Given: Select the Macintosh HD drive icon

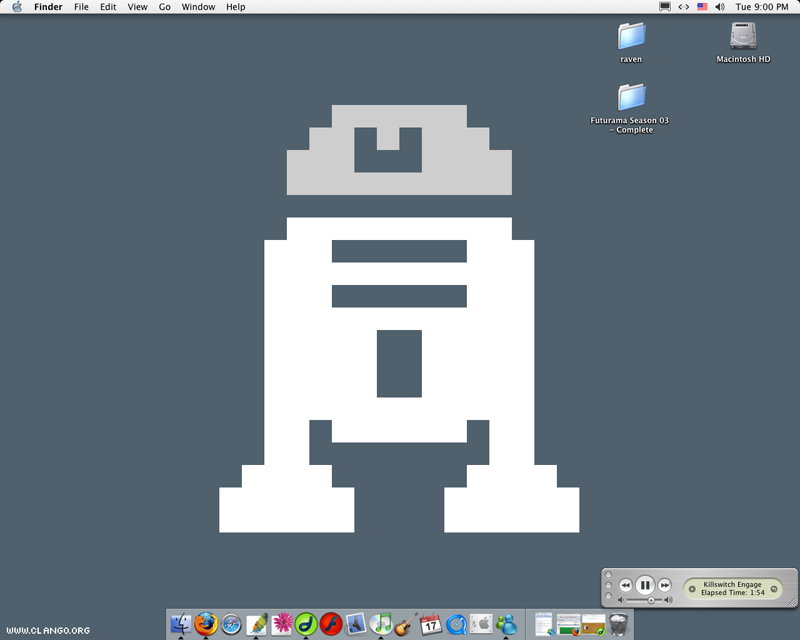Looking at the screenshot, I should (x=743, y=37).
